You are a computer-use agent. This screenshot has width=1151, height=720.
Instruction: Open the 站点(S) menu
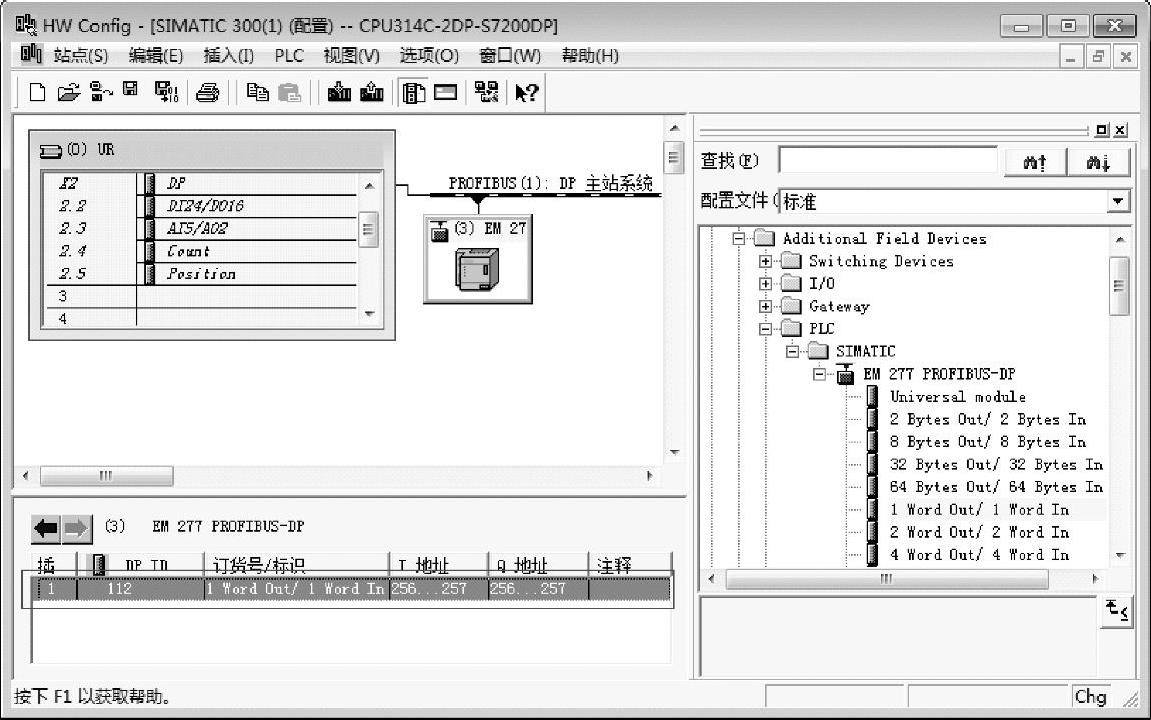point(81,56)
